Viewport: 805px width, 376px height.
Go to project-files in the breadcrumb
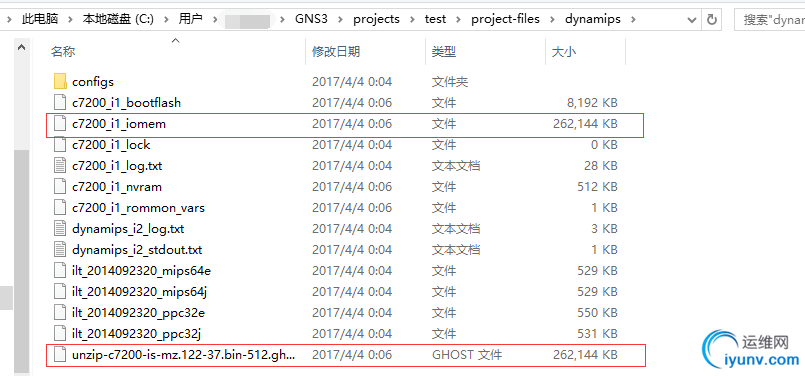tap(506, 20)
